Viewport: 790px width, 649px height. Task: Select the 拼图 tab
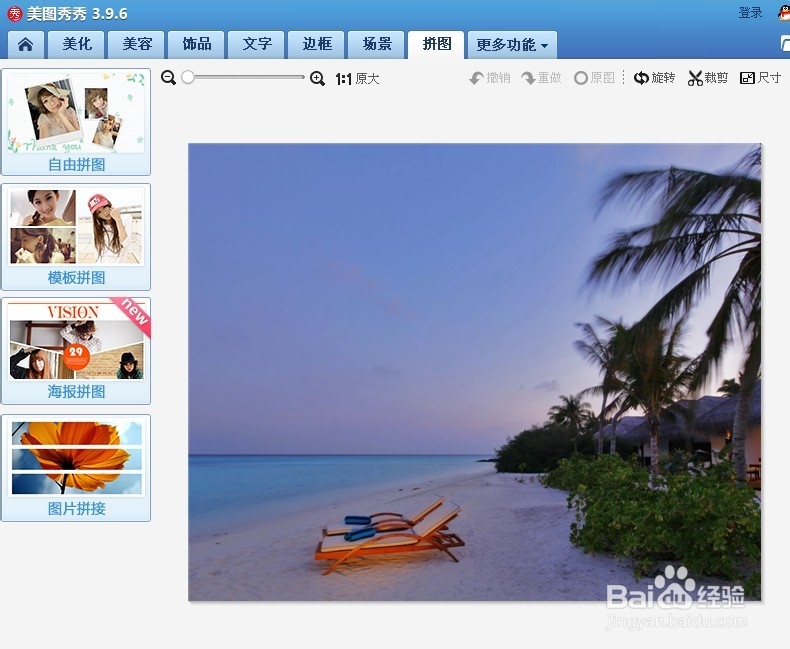click(436, 44)
